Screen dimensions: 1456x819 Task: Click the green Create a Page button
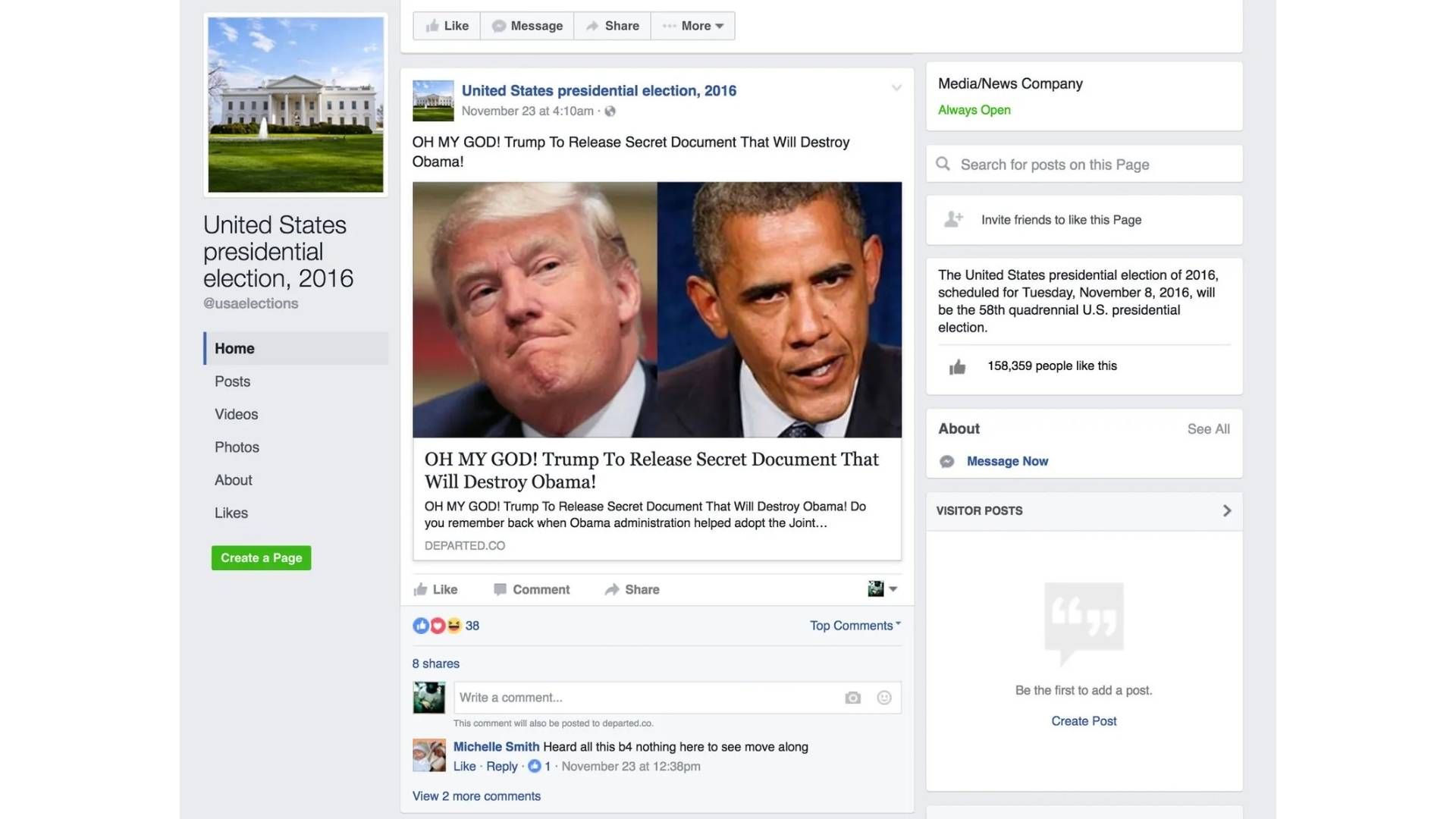[261, 557]
